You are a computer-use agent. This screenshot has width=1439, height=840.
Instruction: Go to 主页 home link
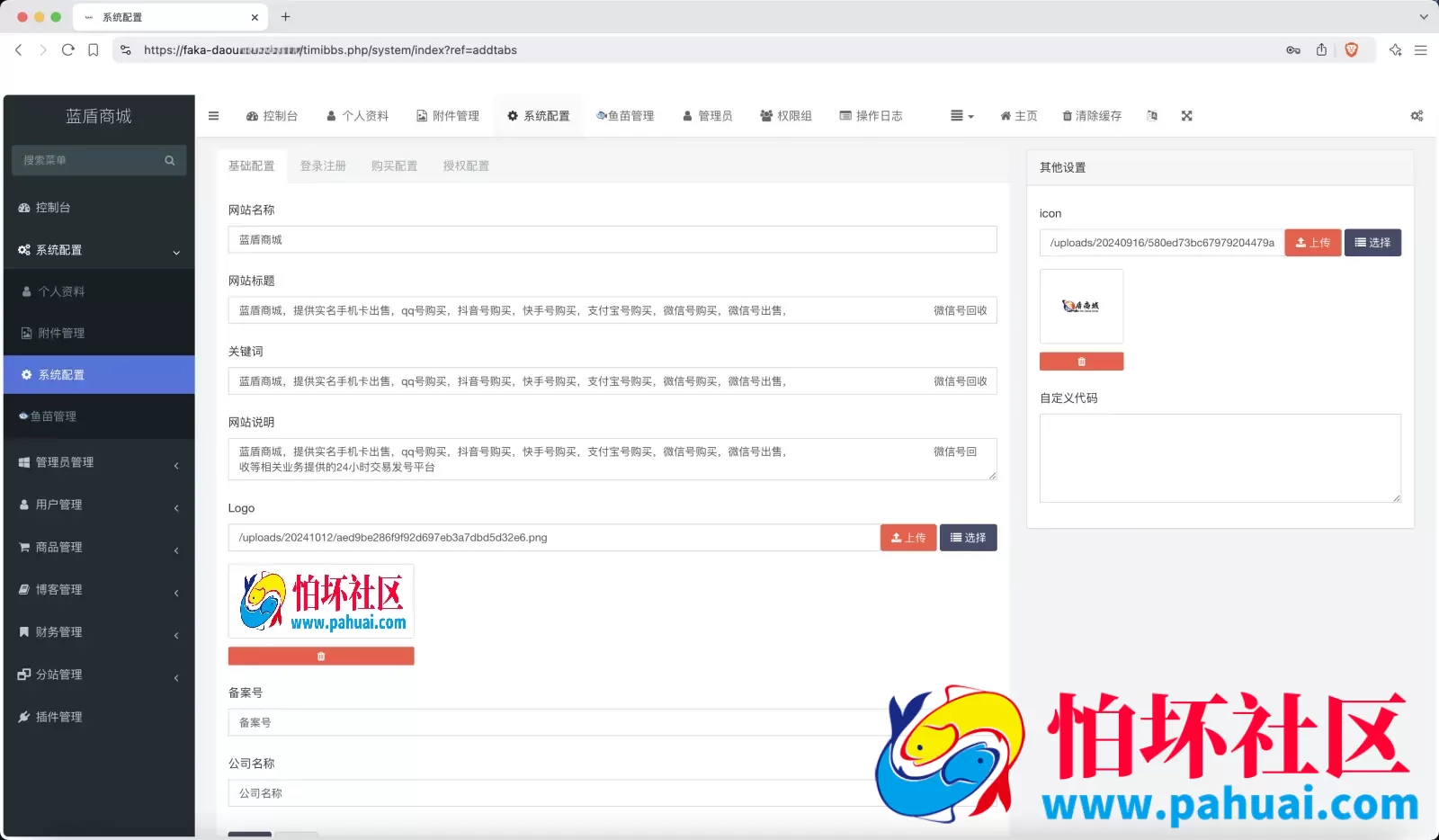pyautogui.click(x=1018, y=116)
